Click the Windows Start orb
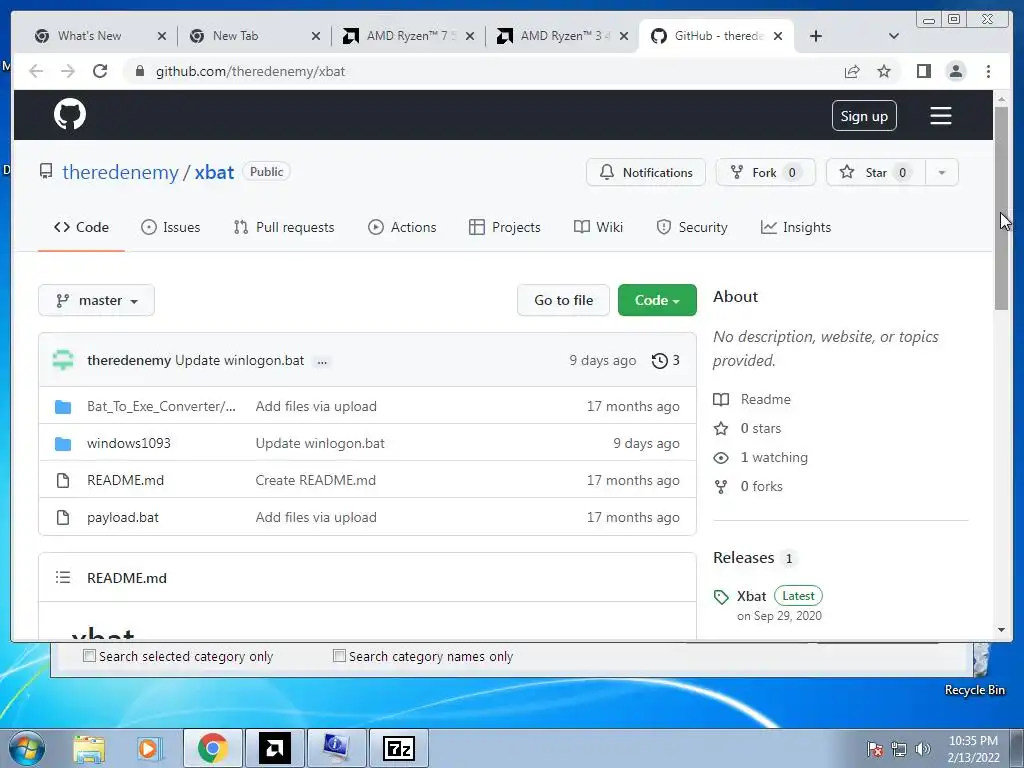Viewport: 1024px width, 768px height. pos(27,748)
